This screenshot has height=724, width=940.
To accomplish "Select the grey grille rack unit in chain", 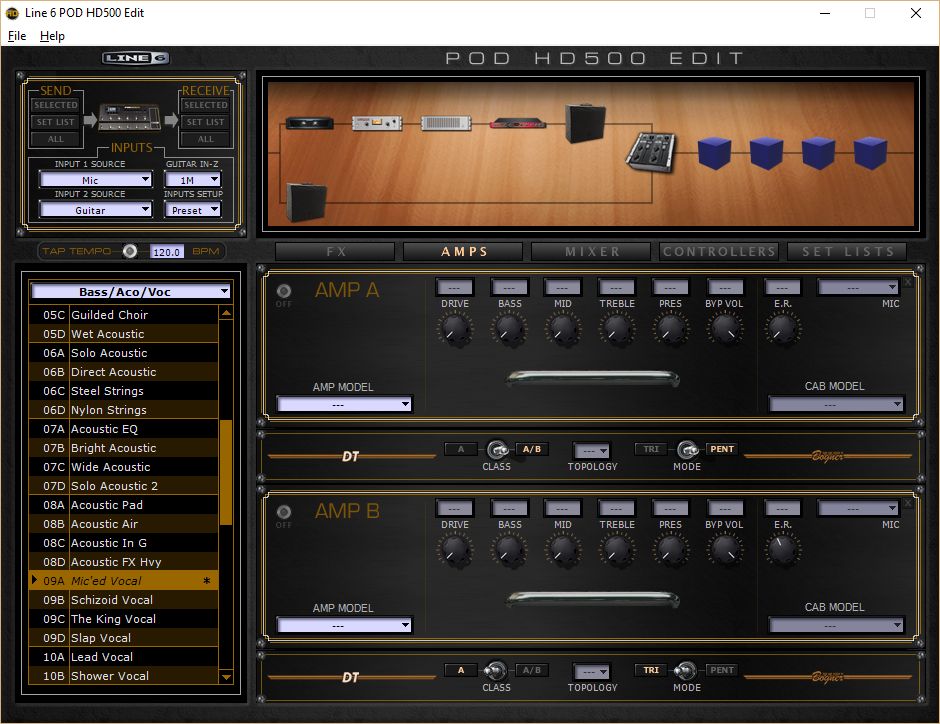I will pyautogui.click(x=446, y=123).
